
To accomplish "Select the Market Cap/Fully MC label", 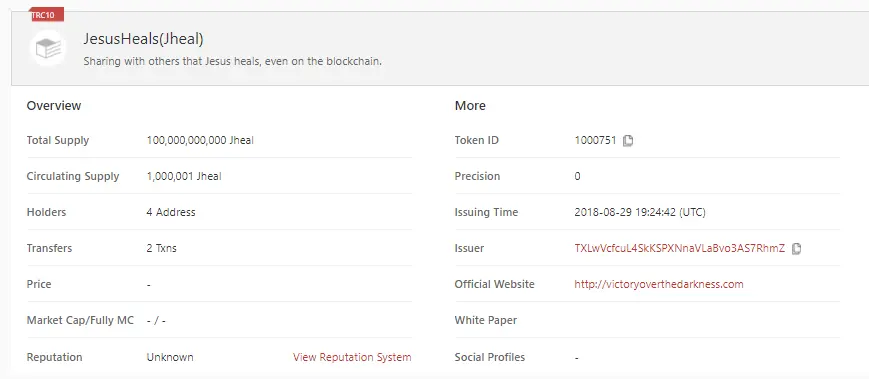I will [x=80, y=320].
